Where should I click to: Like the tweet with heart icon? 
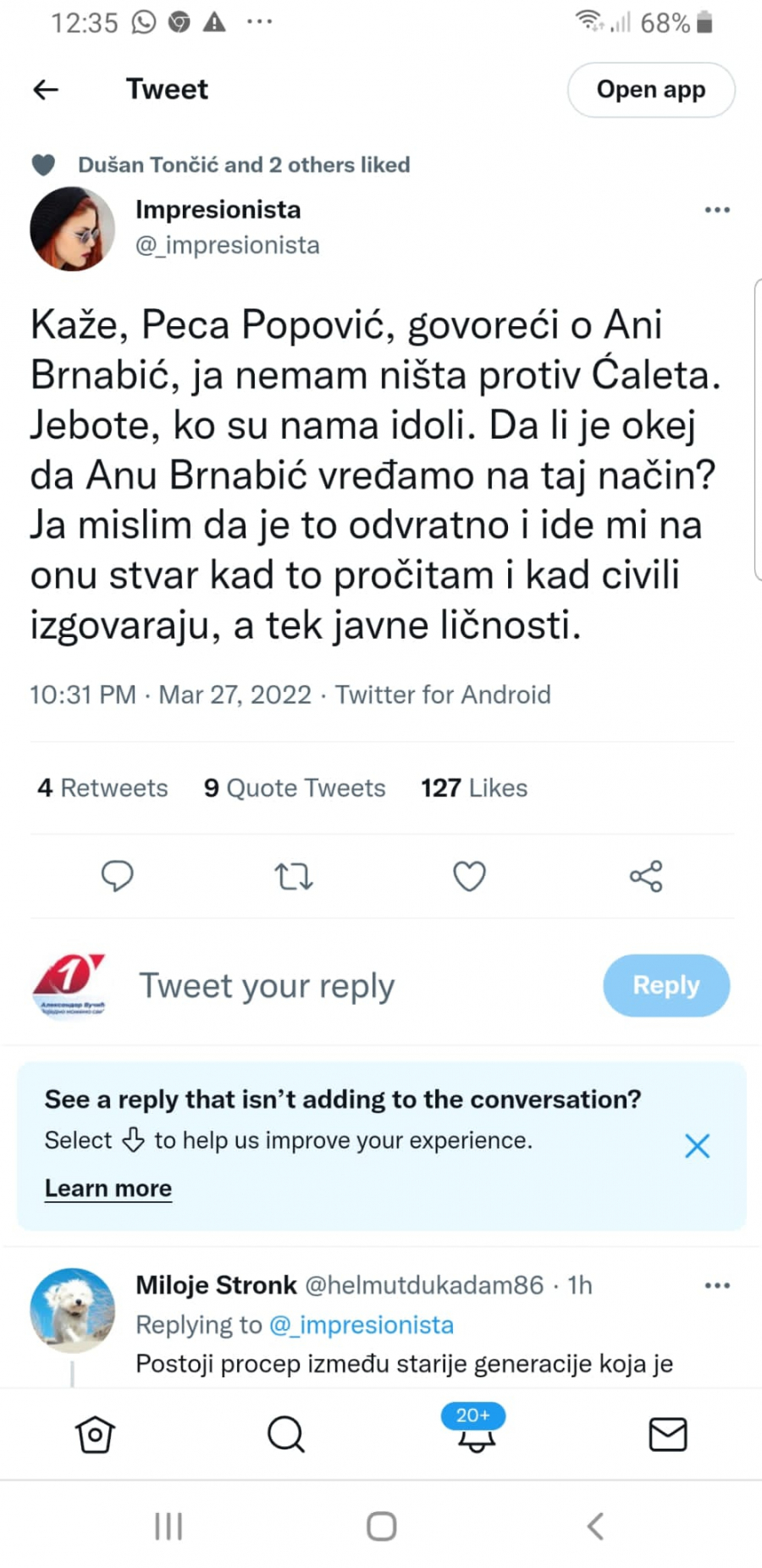coord(469,876)
